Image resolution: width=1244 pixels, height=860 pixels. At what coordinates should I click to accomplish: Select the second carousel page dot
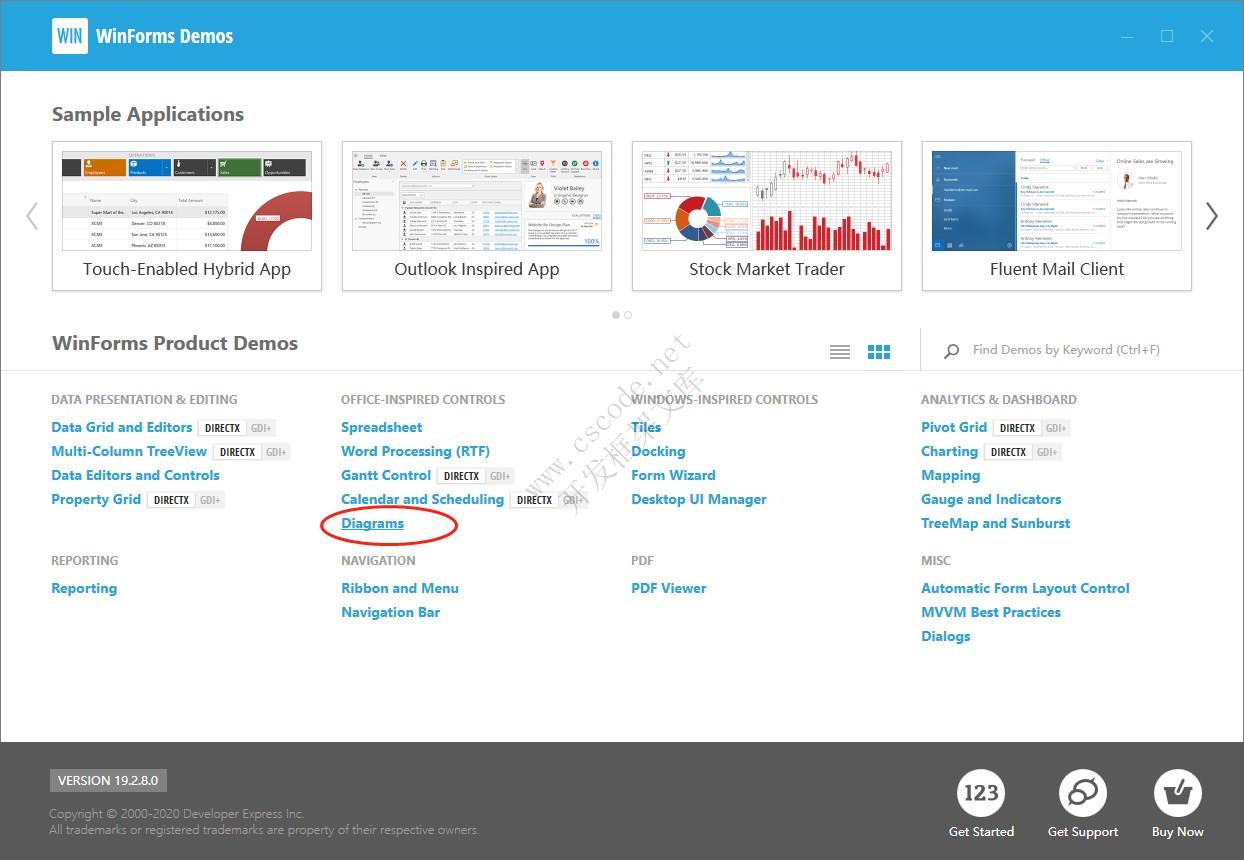(x=629, y=315)
